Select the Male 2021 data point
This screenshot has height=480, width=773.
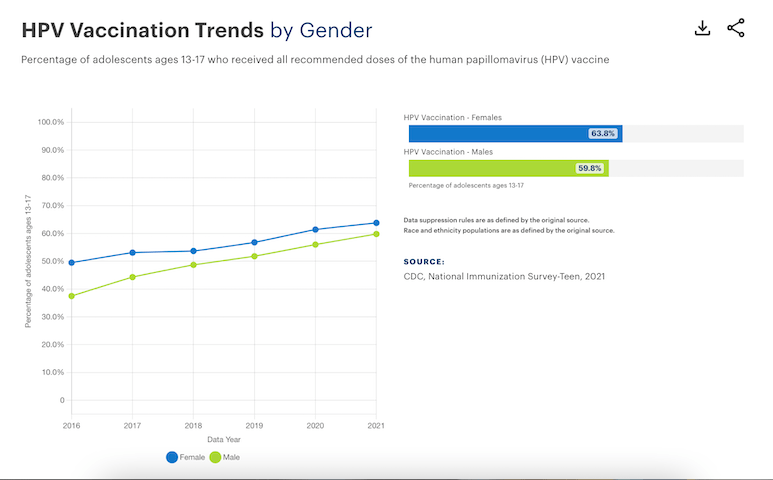(376, 234)
